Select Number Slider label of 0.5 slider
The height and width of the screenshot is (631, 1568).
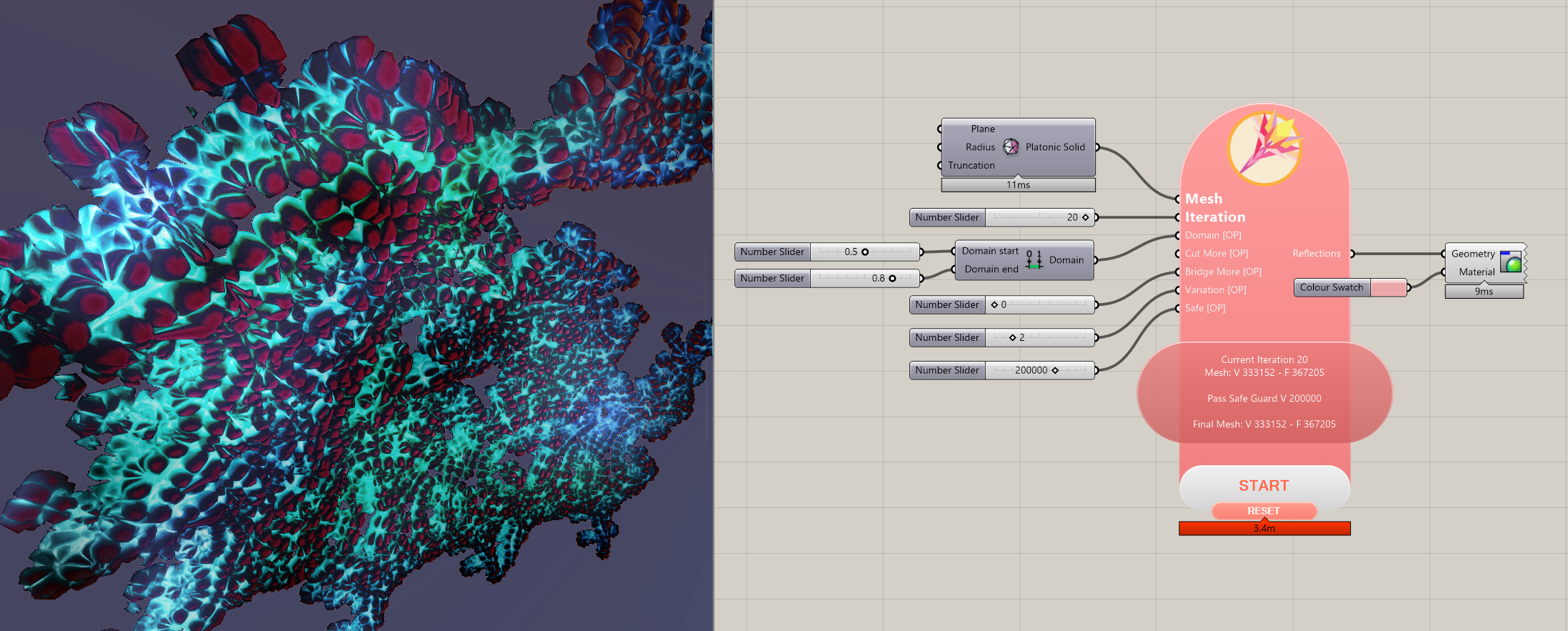click(772, 252)
